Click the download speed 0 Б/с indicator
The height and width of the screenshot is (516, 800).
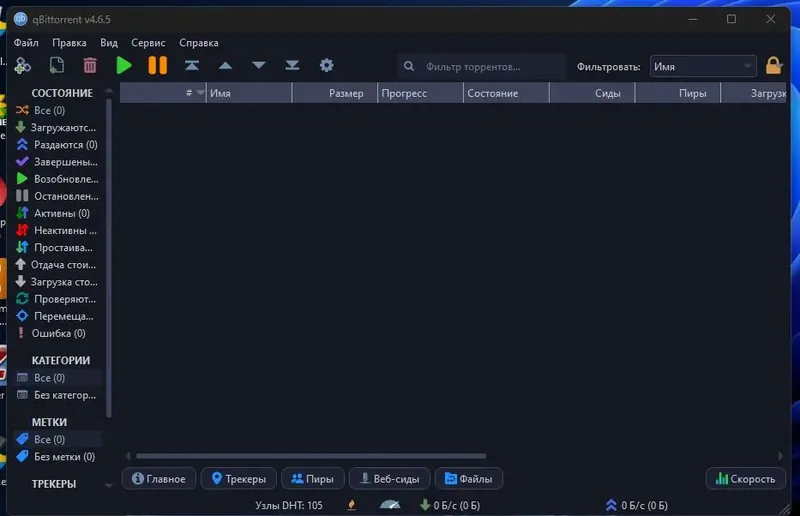click(x=450, y=505)
